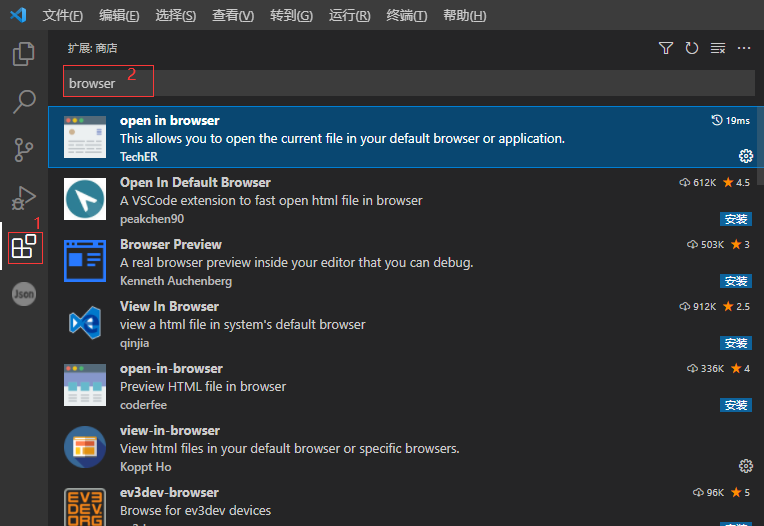Focus the extension search field containing browser
764x526 pixels.
pos(409,83)
